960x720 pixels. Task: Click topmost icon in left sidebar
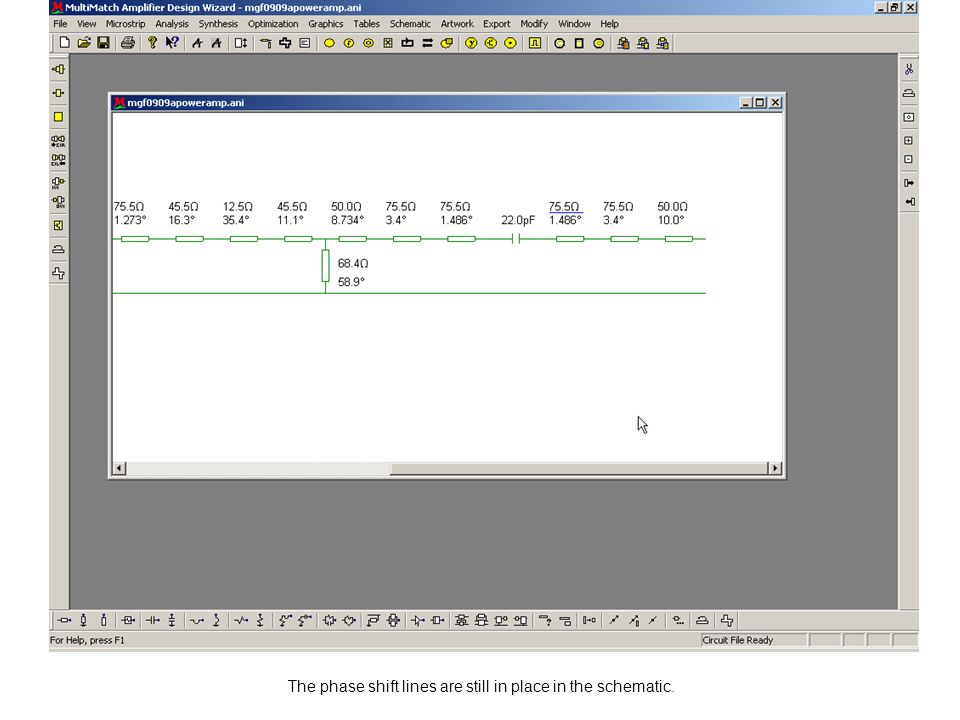click(x=58, y=69)
